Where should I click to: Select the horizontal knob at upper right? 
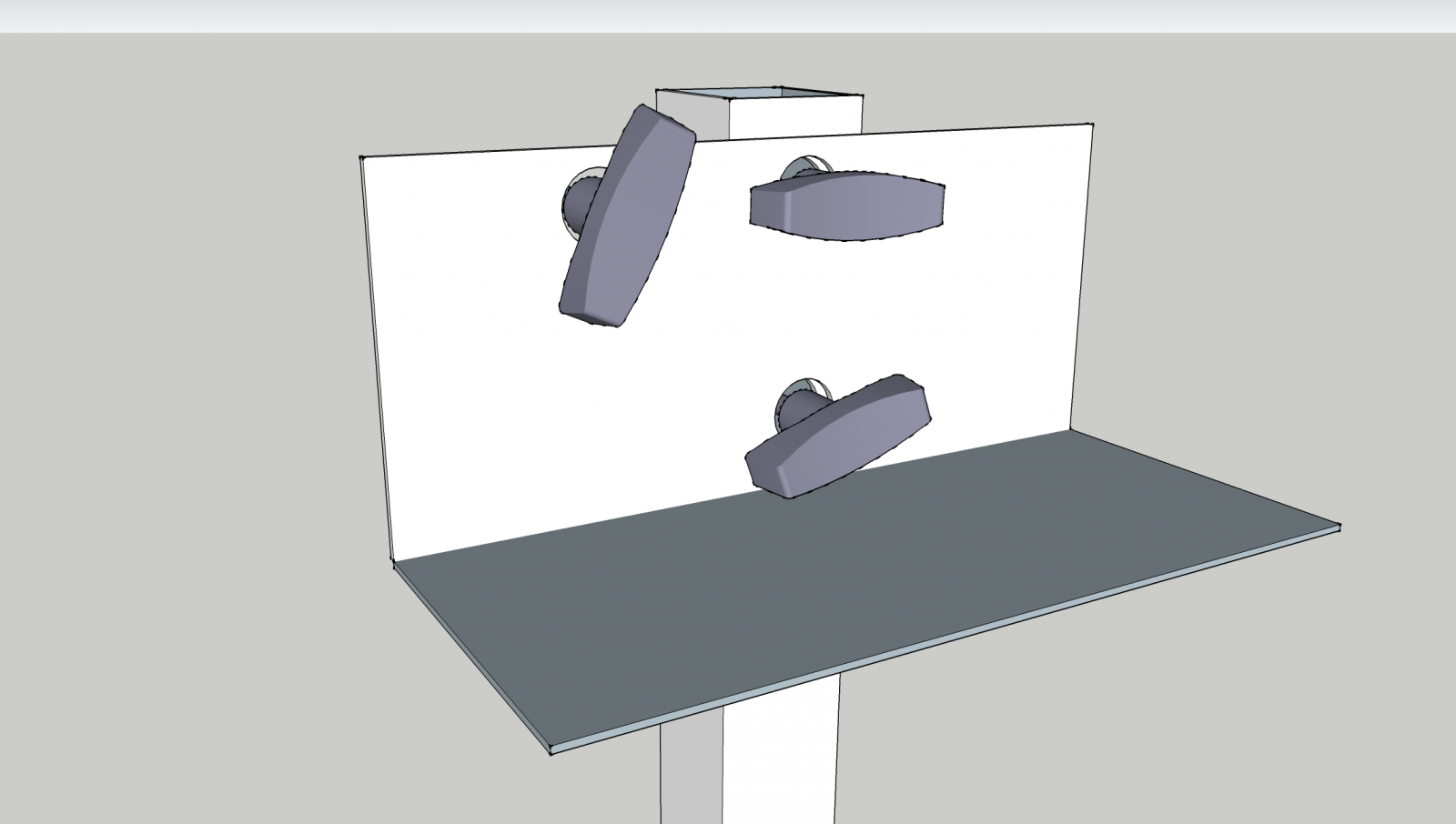[x=846, y=207]
